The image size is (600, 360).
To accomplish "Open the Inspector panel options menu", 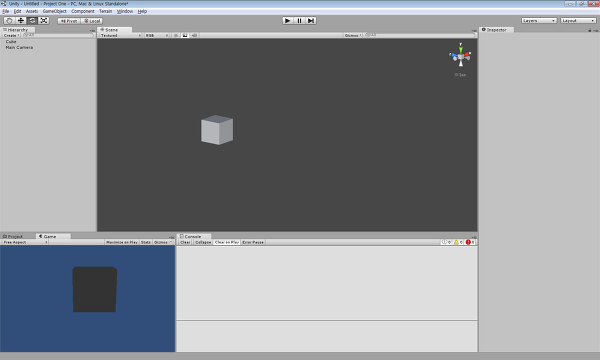I will 595,30.
